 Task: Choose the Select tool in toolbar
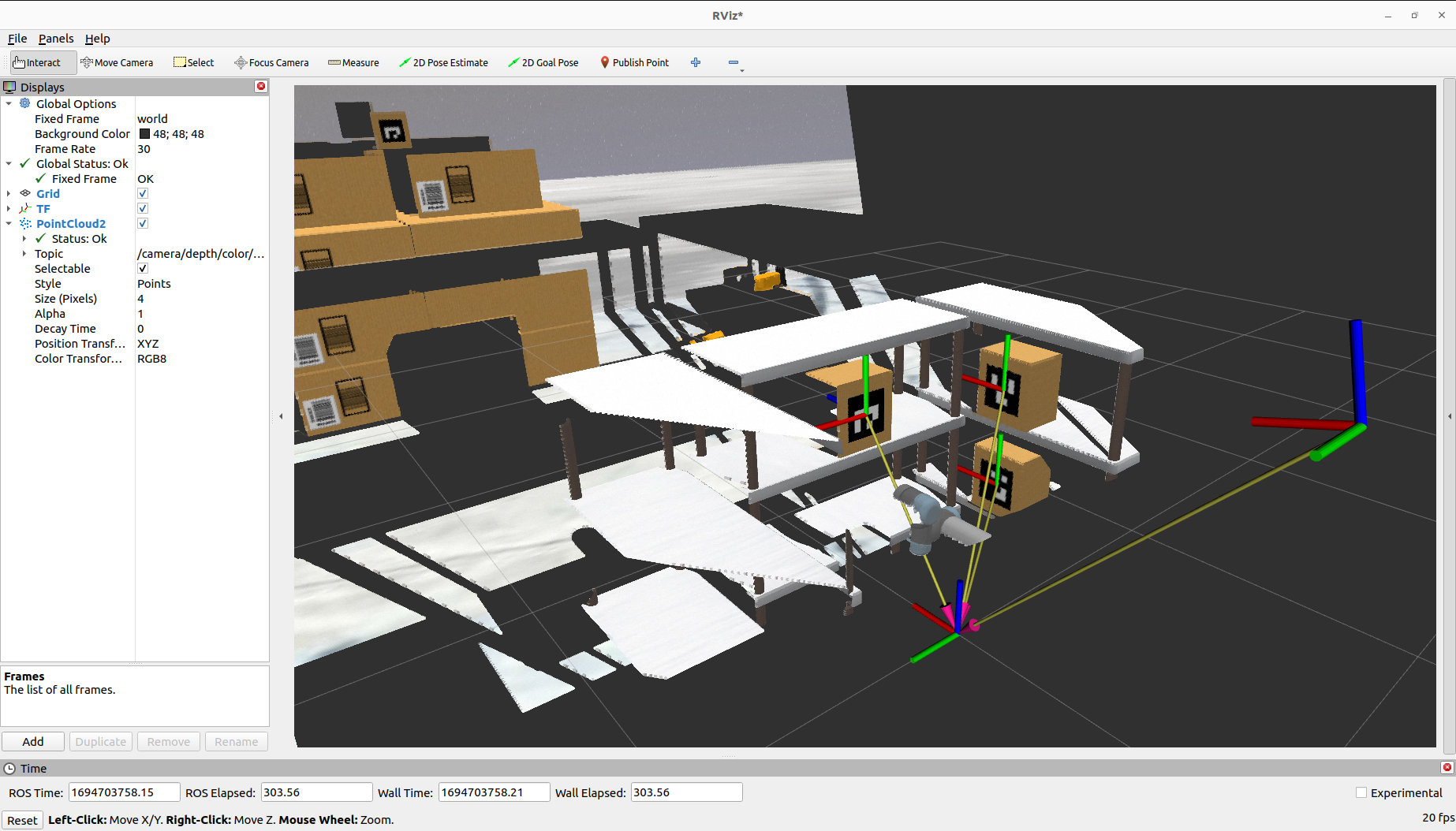click(193, 63)
